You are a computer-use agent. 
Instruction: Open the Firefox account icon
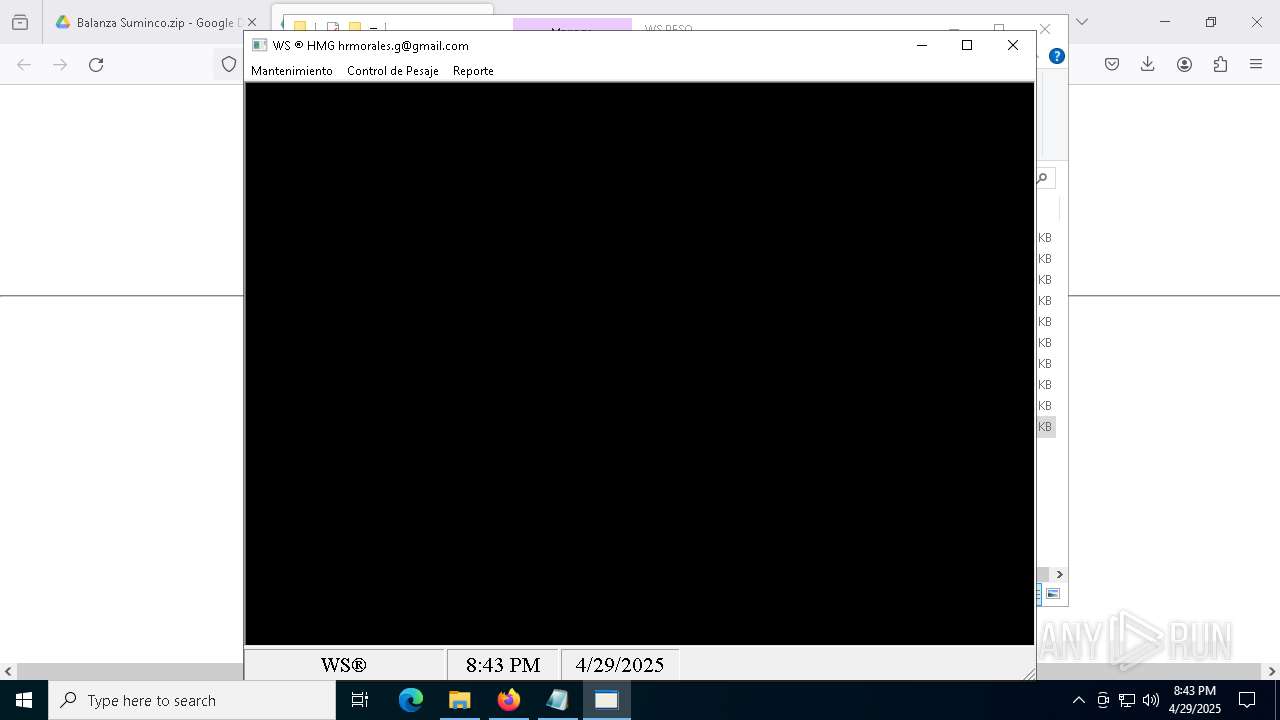click(x=1184, y=64)
